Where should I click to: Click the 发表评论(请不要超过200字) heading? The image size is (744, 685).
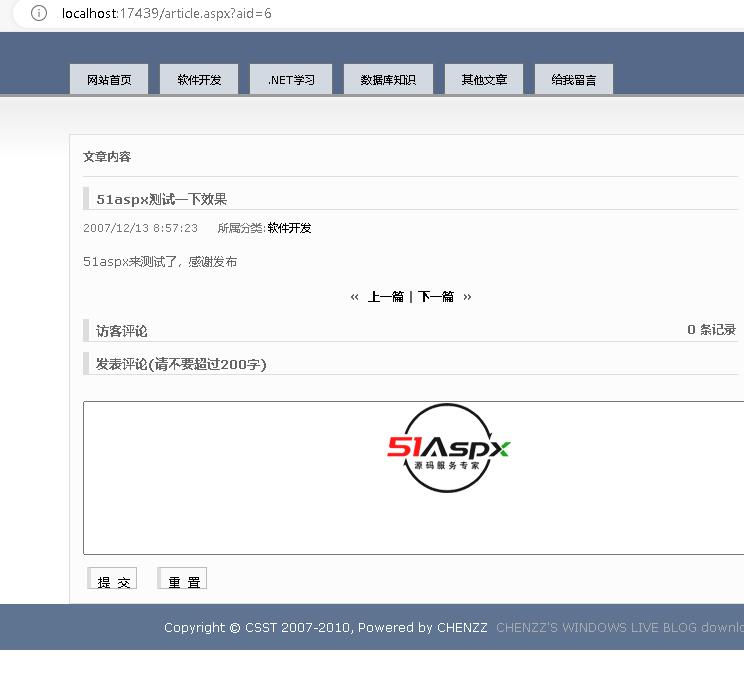[x=181, y=364]
